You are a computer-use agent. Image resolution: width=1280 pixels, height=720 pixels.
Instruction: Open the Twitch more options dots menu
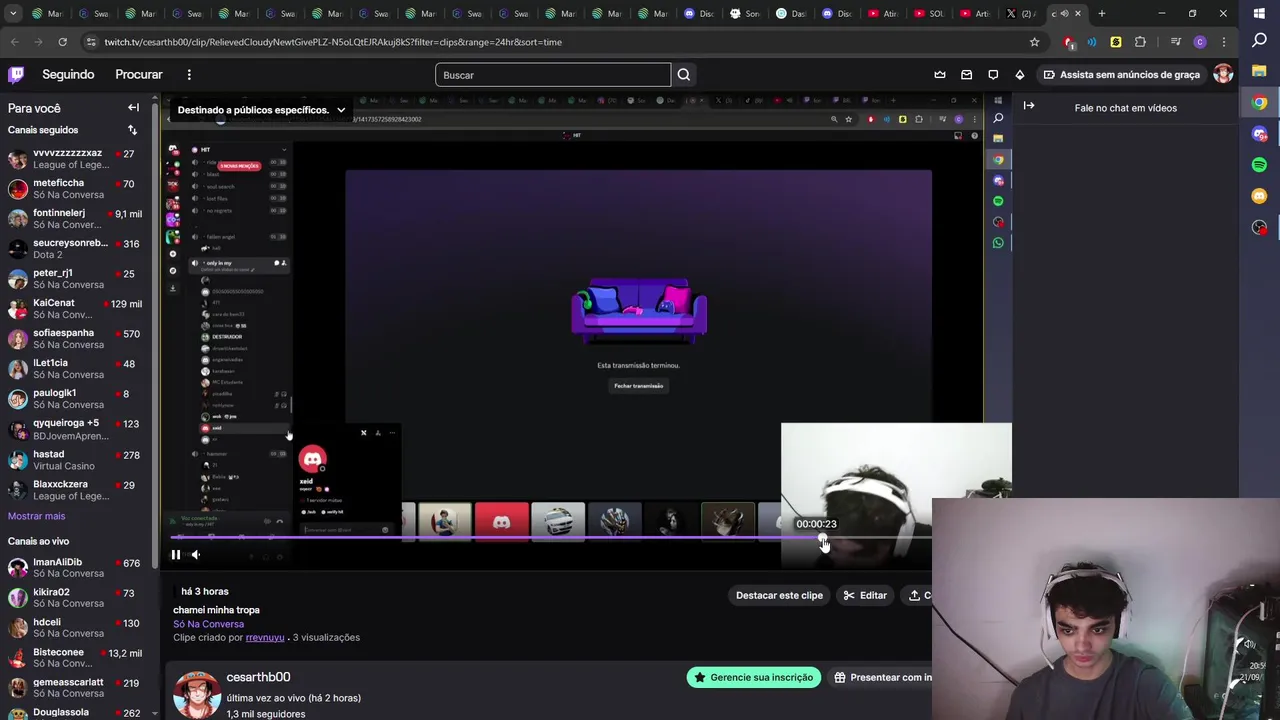tap(189, 75)
